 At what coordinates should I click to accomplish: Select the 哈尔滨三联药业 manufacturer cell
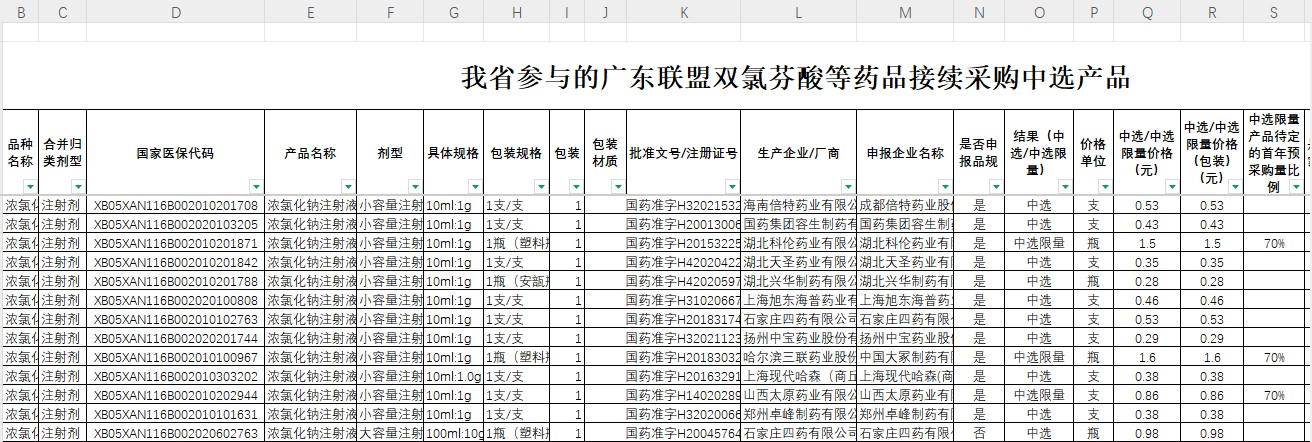(x=798, y=357)
